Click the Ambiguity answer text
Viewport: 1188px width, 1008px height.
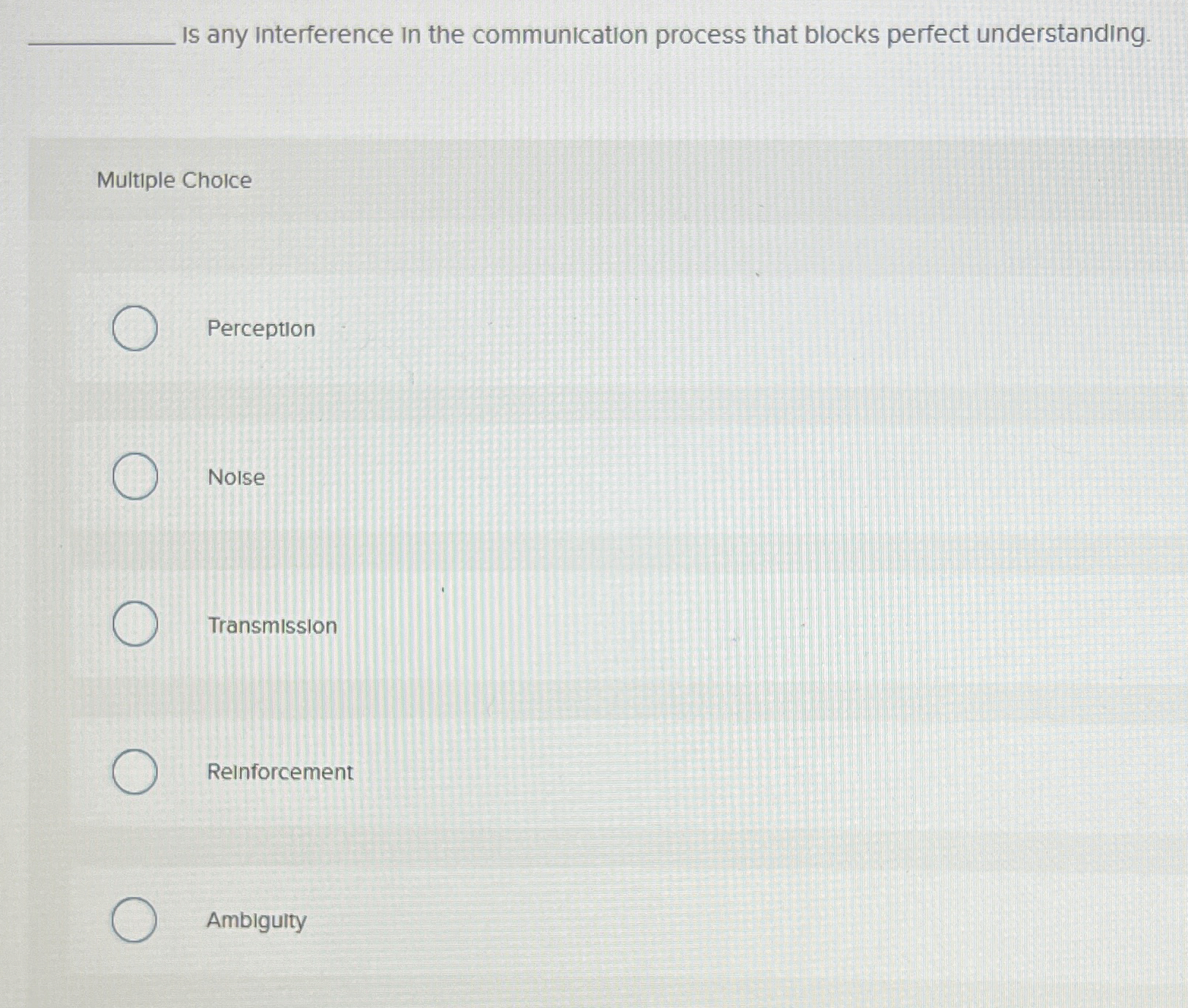pos(255,922)
